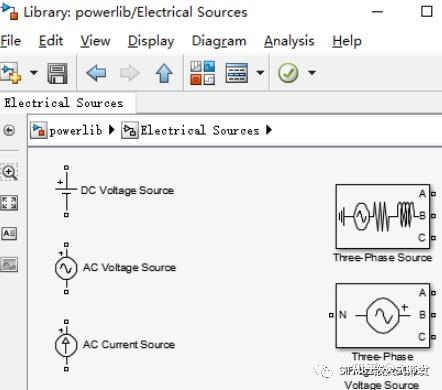Open the Analysis menu
This screenshot has height=390, width=442.
click(x=289, y=41)
